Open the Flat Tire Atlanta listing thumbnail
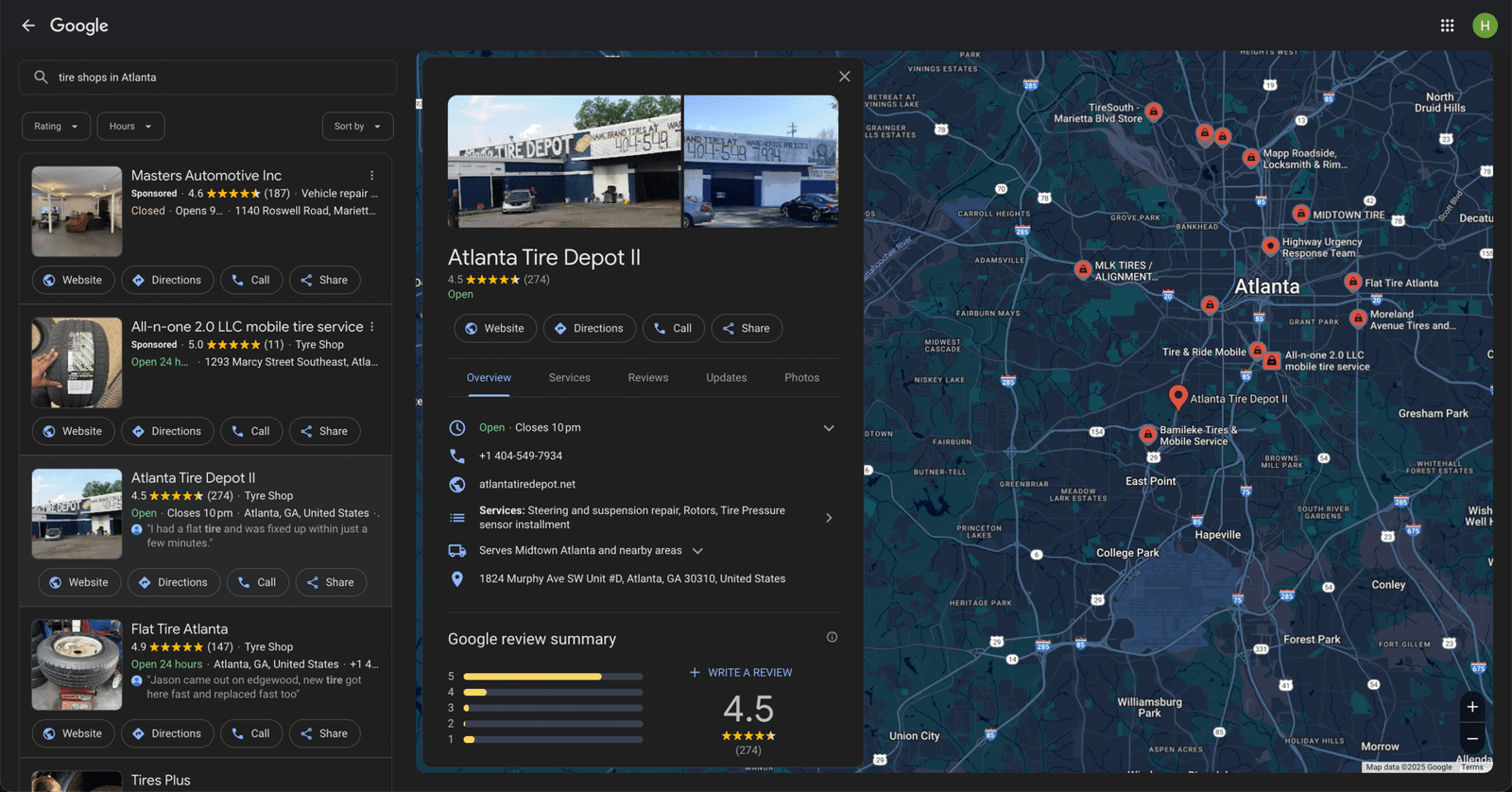The height and width of the screenshot is (792, 1512). 77,664
